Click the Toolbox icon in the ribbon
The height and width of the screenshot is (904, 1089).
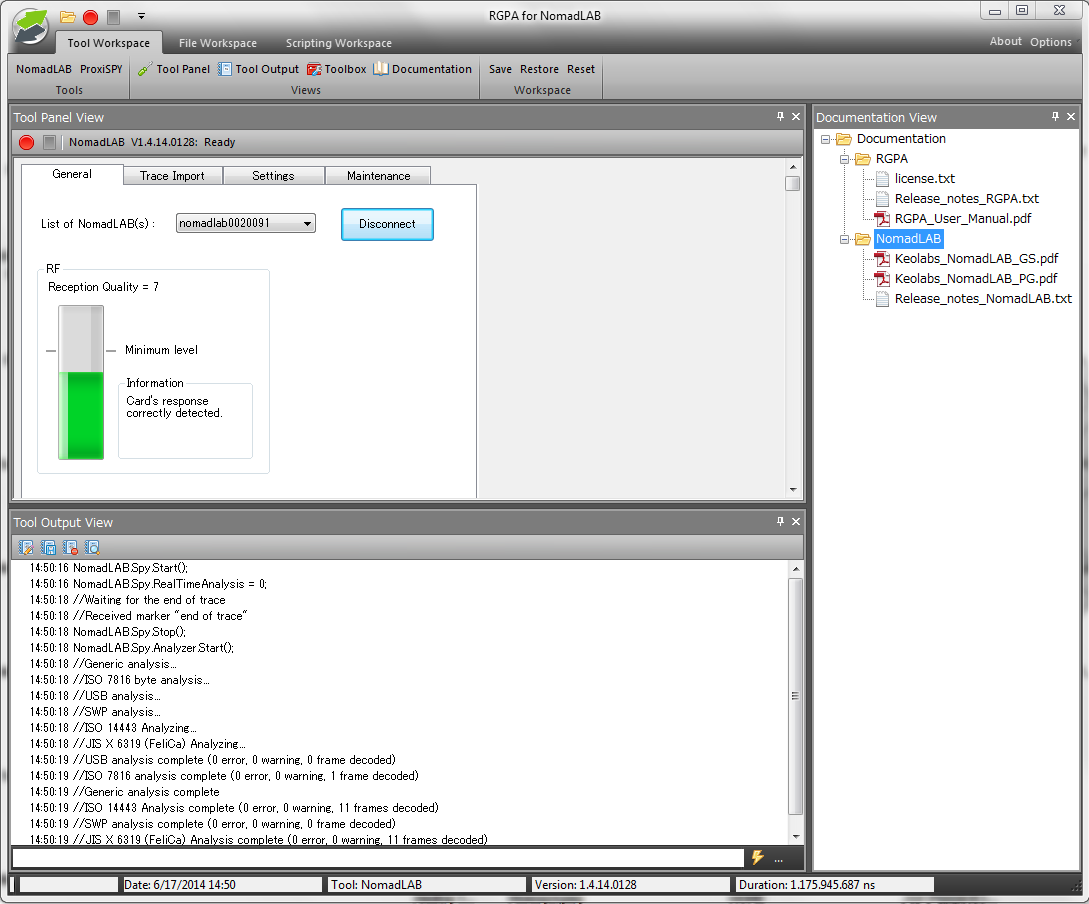pos(314,69)
